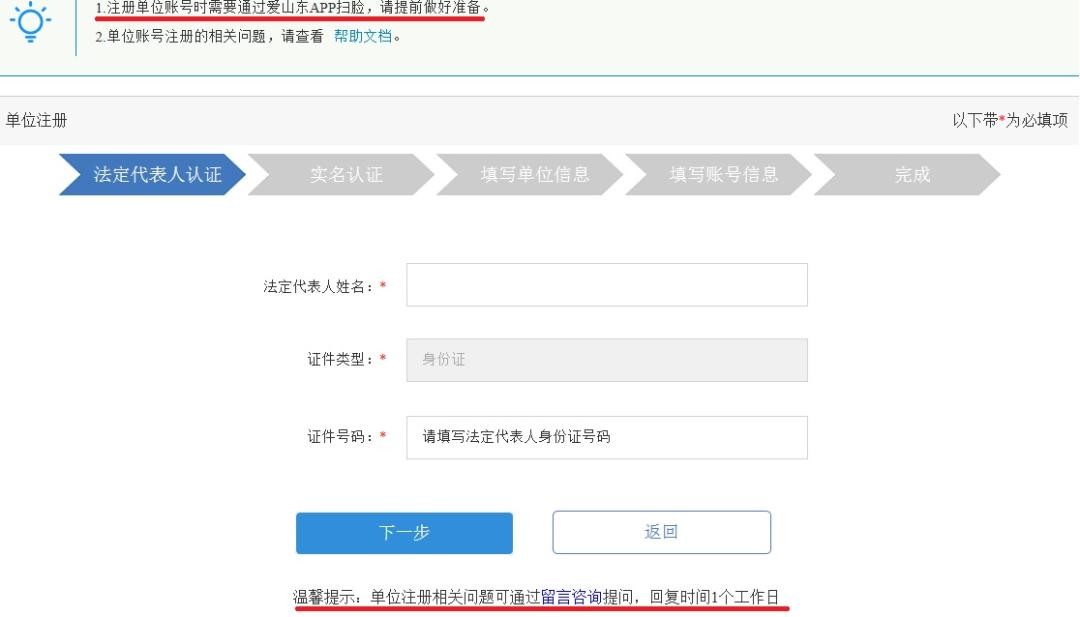Focus the 法定代表人姓名 input field
Screen dimensions: 1080x617
(x=607, y=284)
